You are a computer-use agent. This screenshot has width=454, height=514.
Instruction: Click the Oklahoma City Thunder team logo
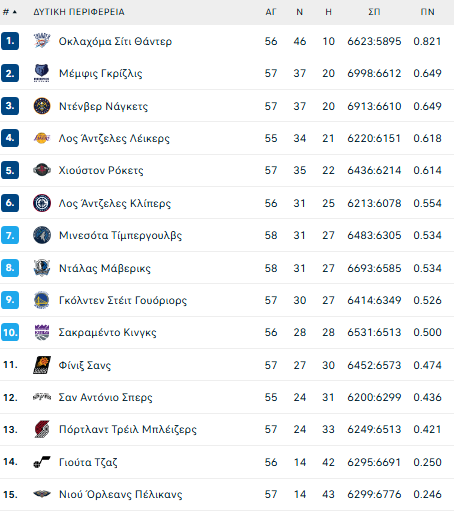(x=42, y=41)
